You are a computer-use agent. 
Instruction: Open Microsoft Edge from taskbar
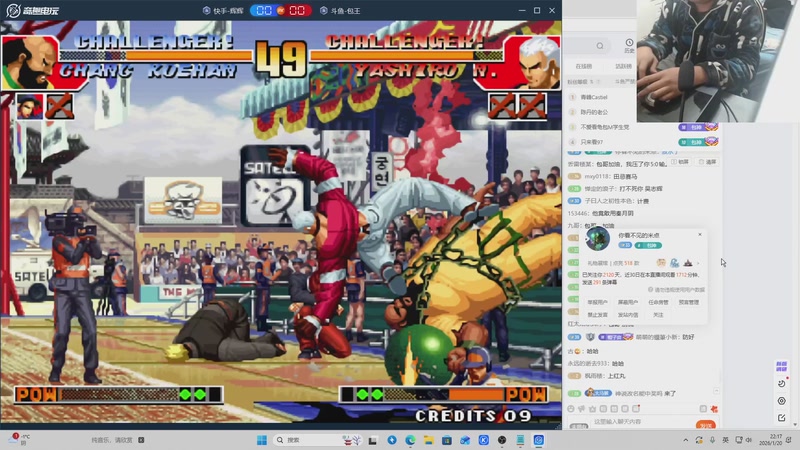410,440
